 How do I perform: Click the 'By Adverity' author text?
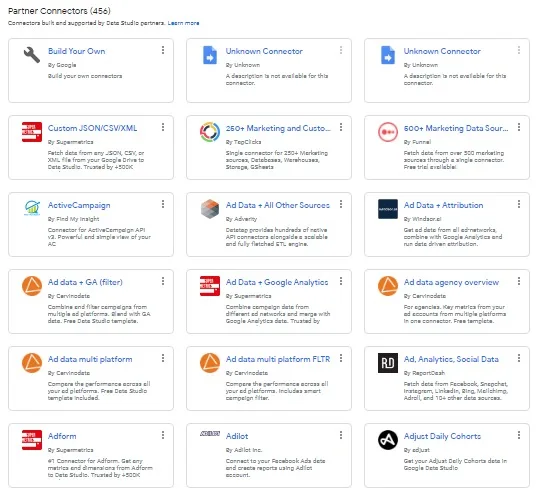click(x=241, y=219)
